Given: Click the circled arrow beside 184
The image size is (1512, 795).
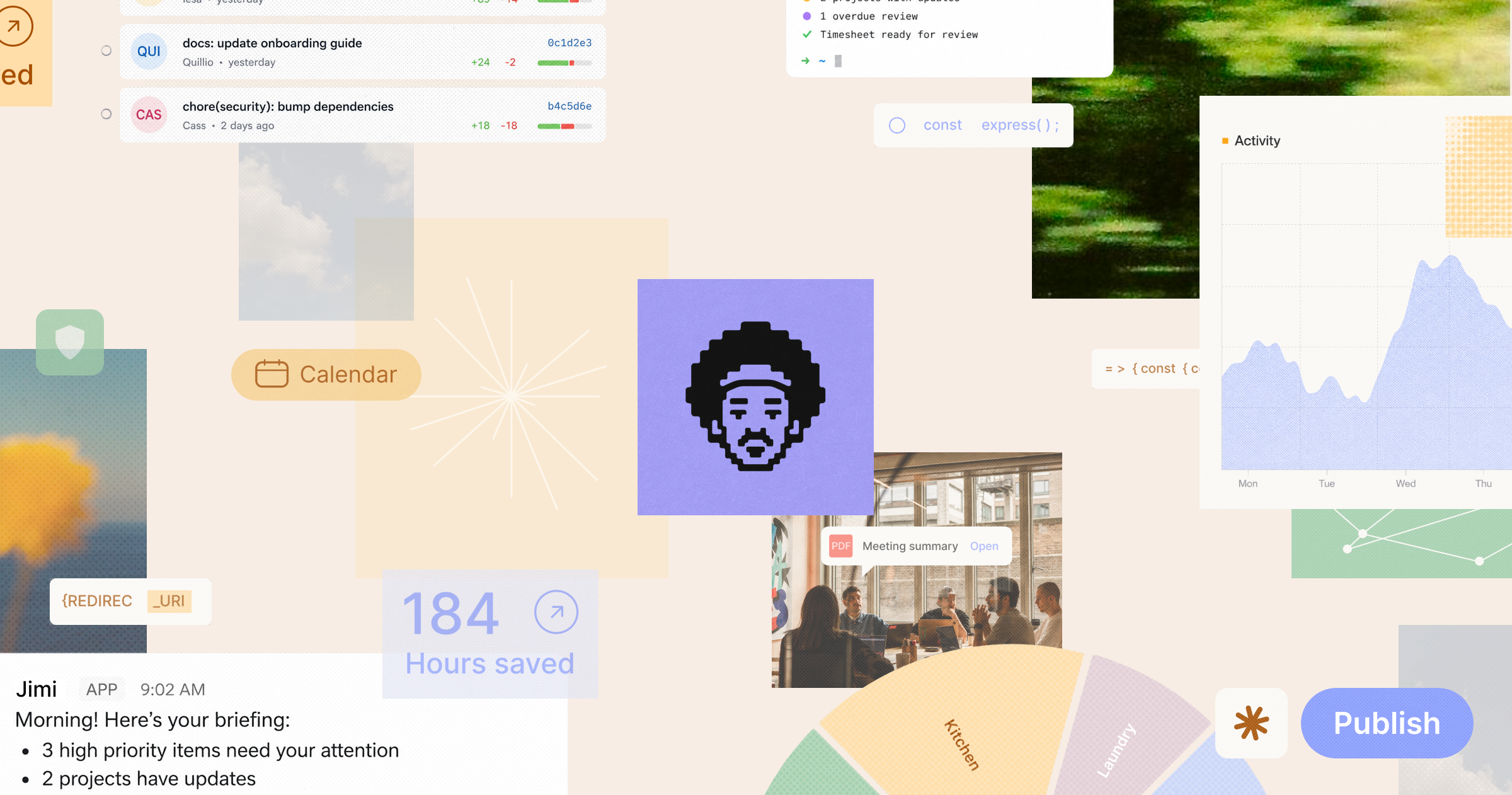Looking at the screenshot, I should (x=556, y=612).
